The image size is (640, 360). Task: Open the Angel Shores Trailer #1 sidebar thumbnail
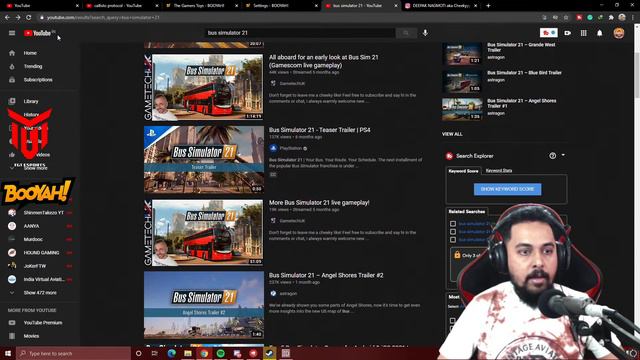point(462,109)
